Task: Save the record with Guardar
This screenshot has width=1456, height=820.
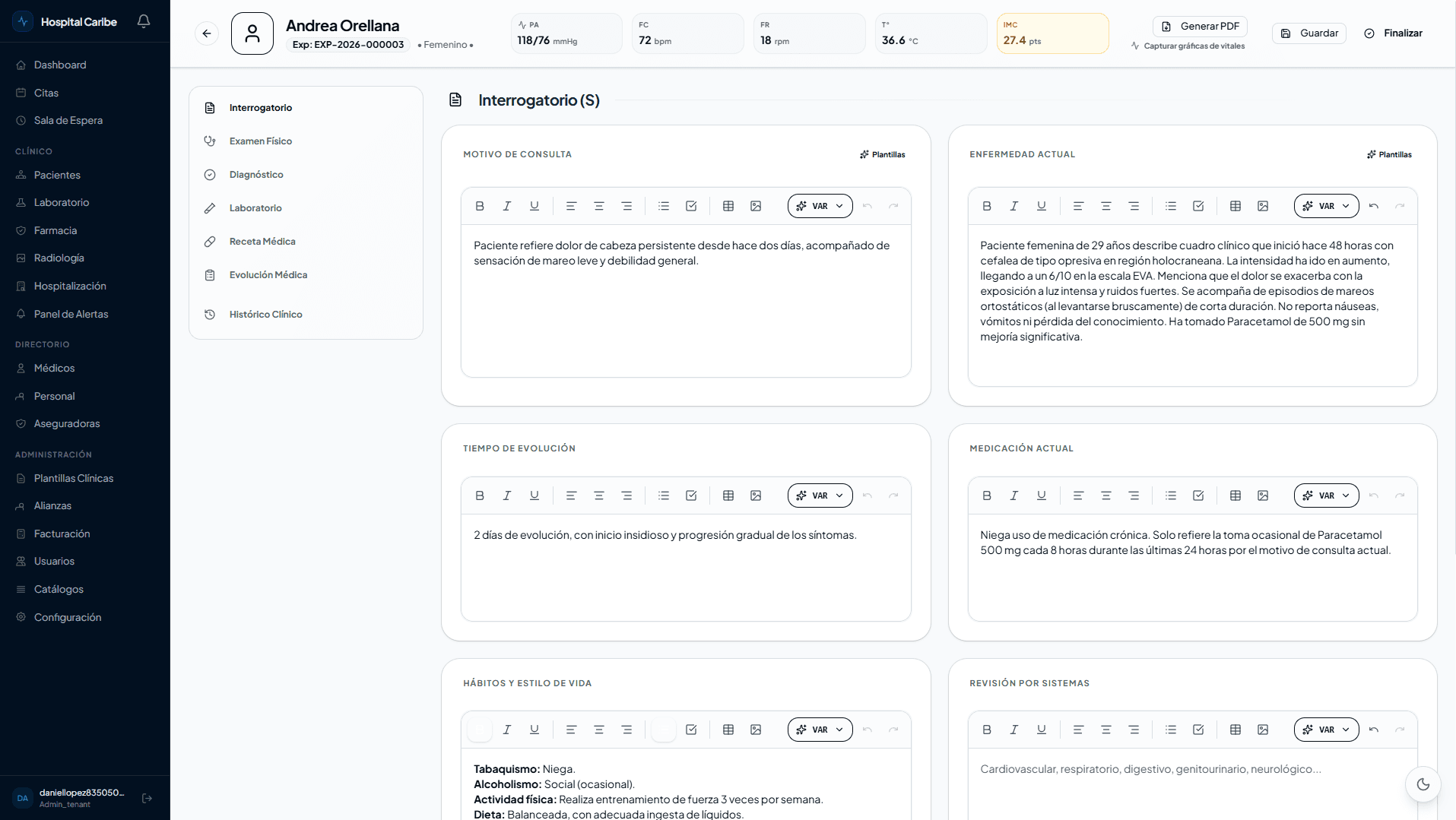Action: (x=1309, y=33)
